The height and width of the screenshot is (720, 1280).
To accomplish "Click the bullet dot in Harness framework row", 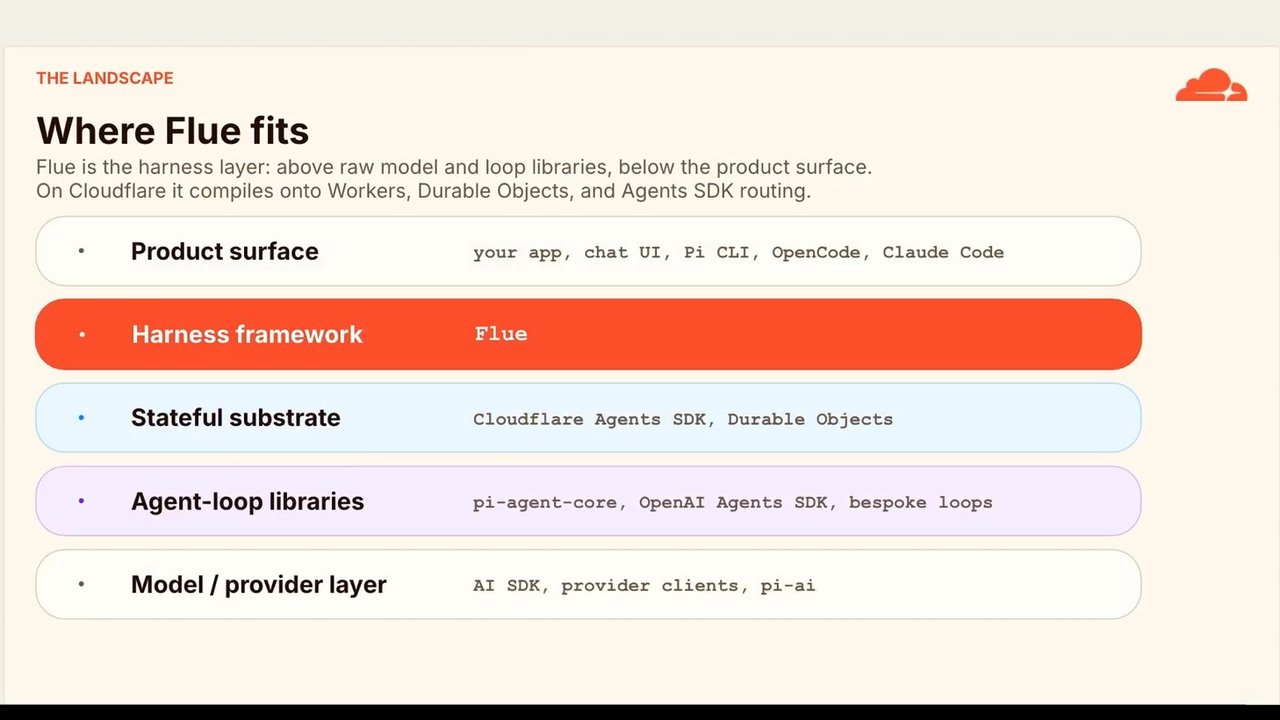I will [82, 334].
